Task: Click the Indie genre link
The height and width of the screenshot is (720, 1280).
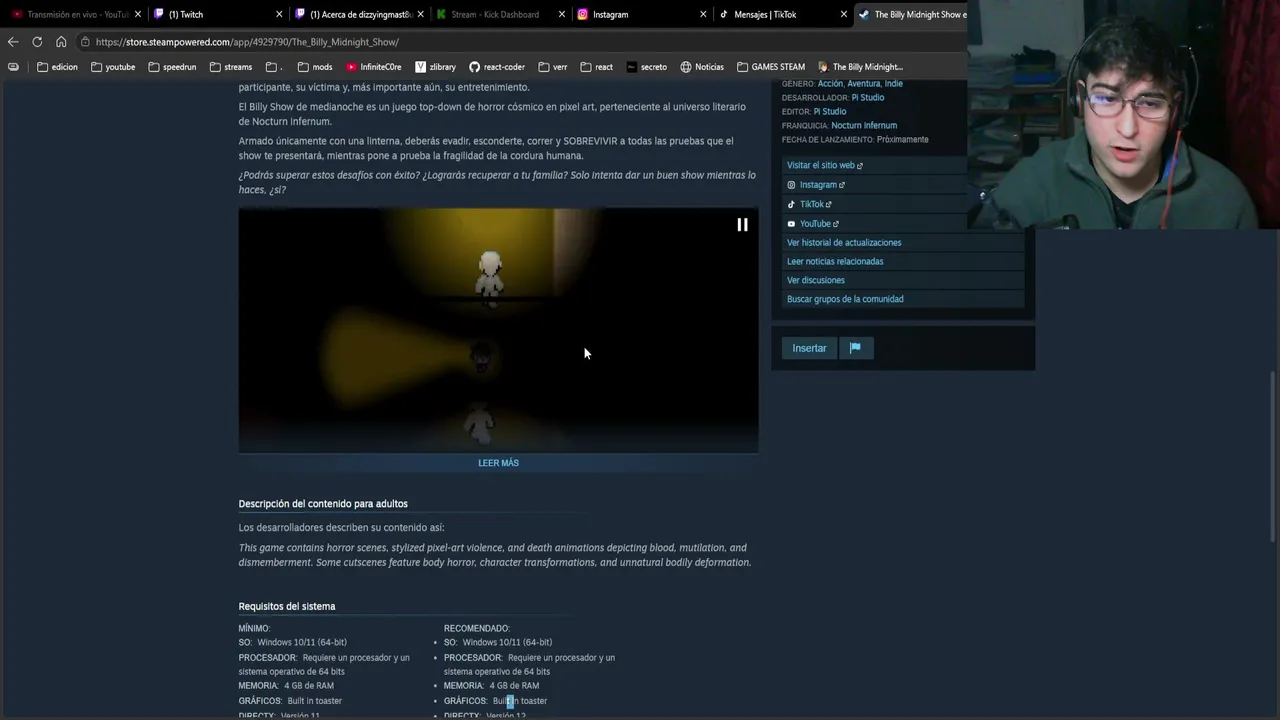Action: coord(893,84)
